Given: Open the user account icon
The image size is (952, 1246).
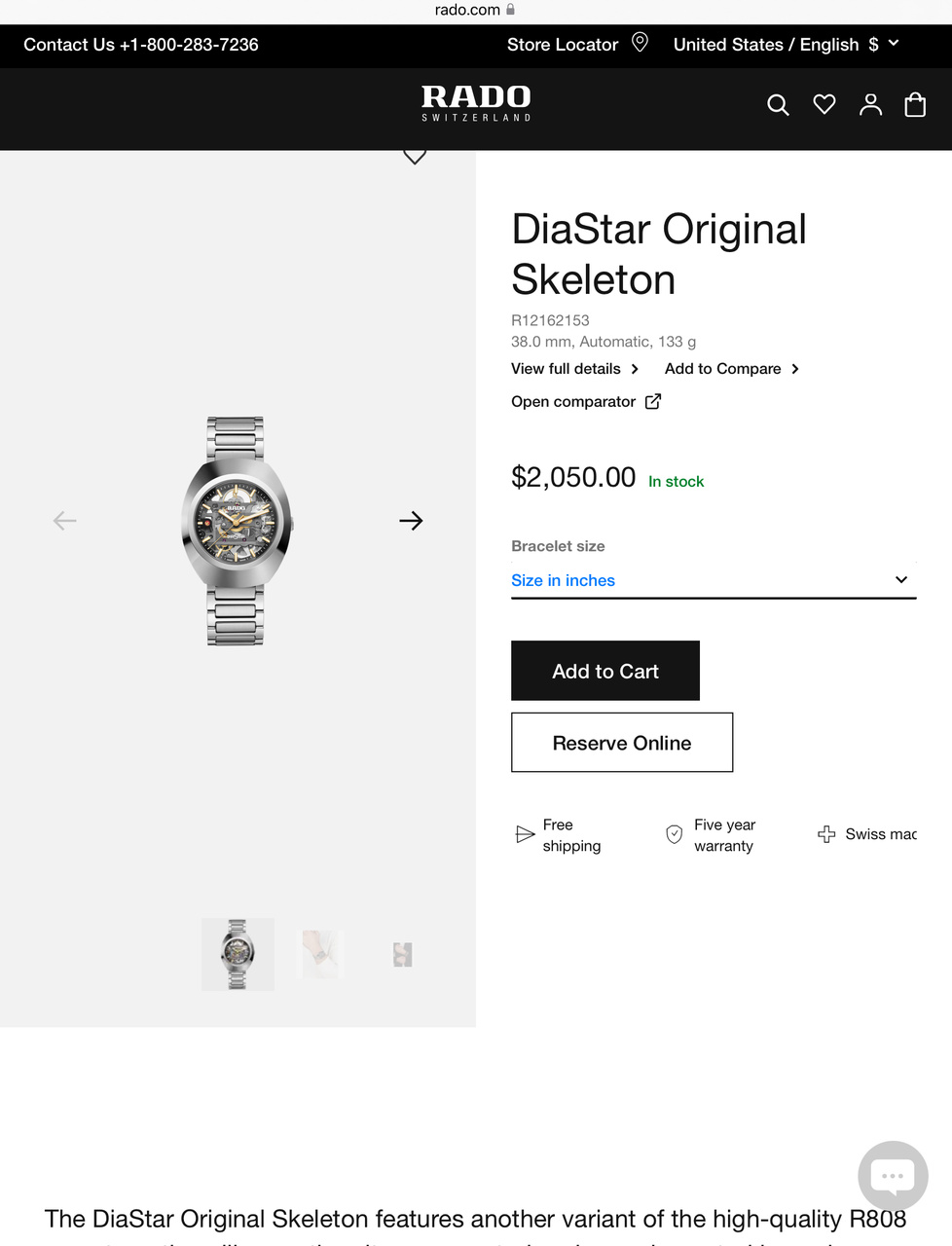Looking at the screenshot, I should click(x=870, y=105).
